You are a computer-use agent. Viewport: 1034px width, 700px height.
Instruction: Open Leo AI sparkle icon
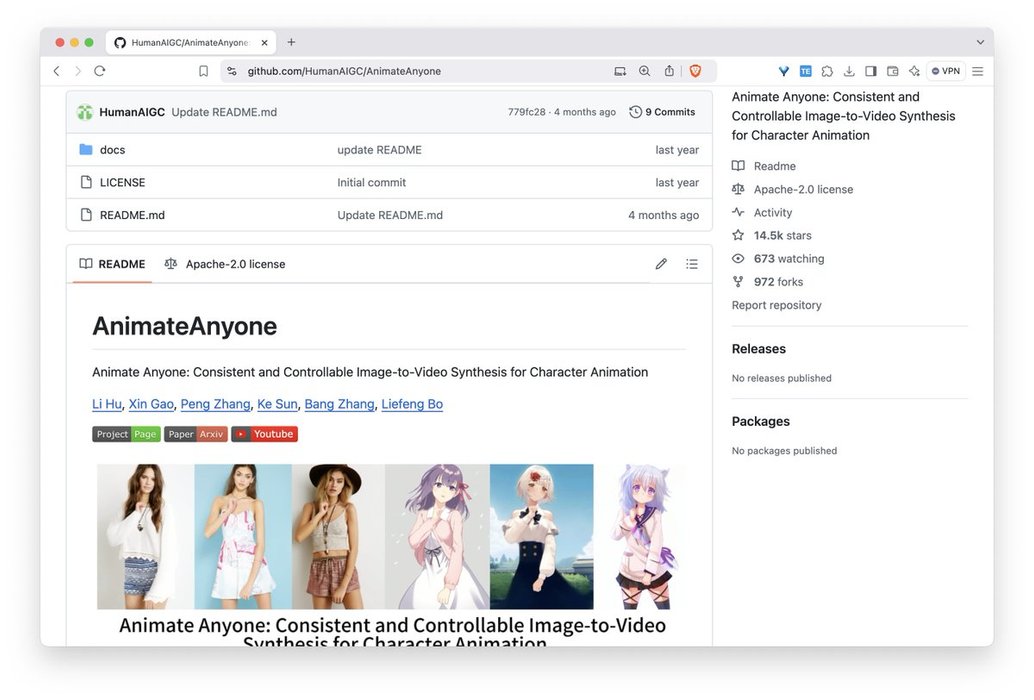tap(914, 71)
